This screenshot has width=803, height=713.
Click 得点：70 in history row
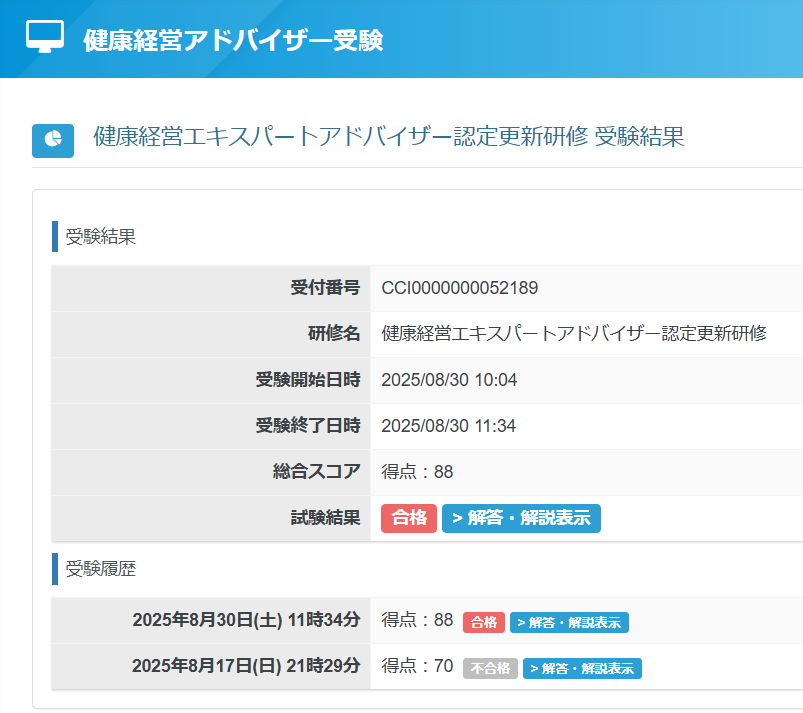pyautogui.click(x=417, y=666)
